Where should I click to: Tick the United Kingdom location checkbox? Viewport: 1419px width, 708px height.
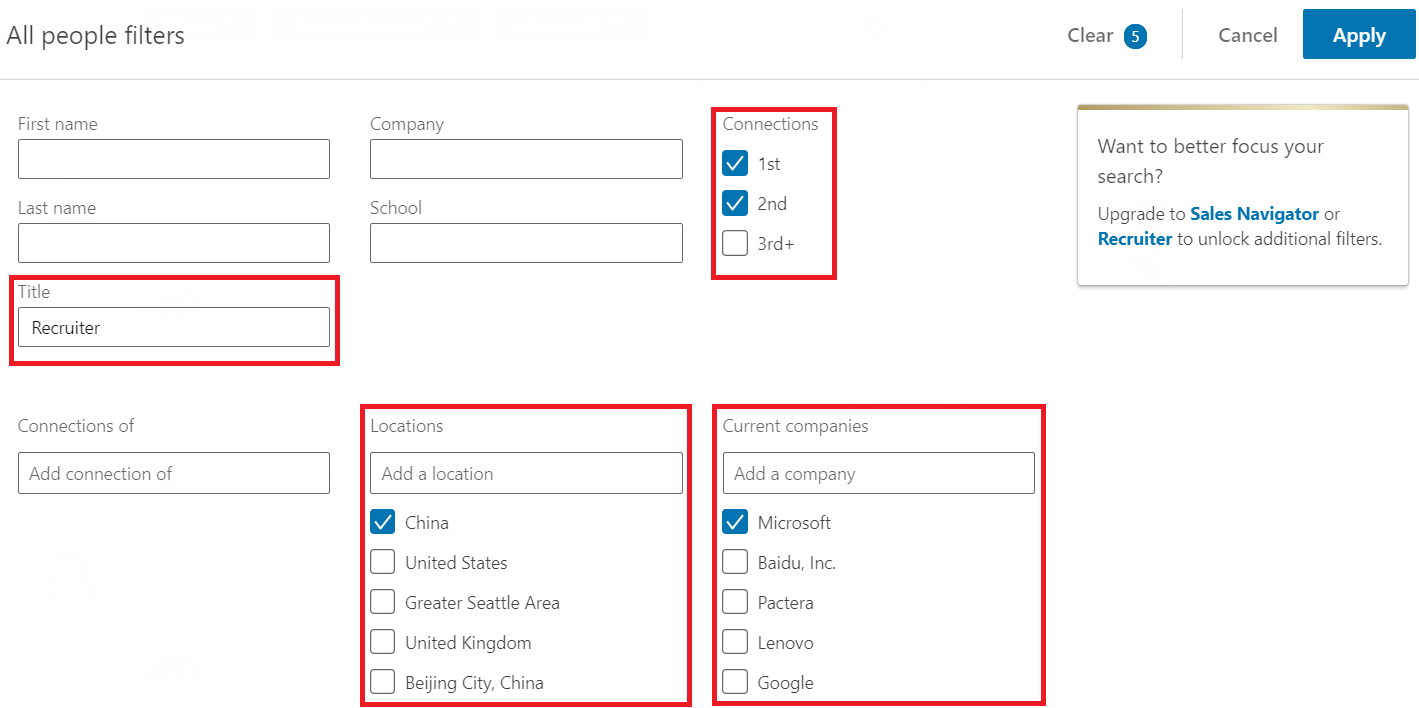tap(382, 642)
